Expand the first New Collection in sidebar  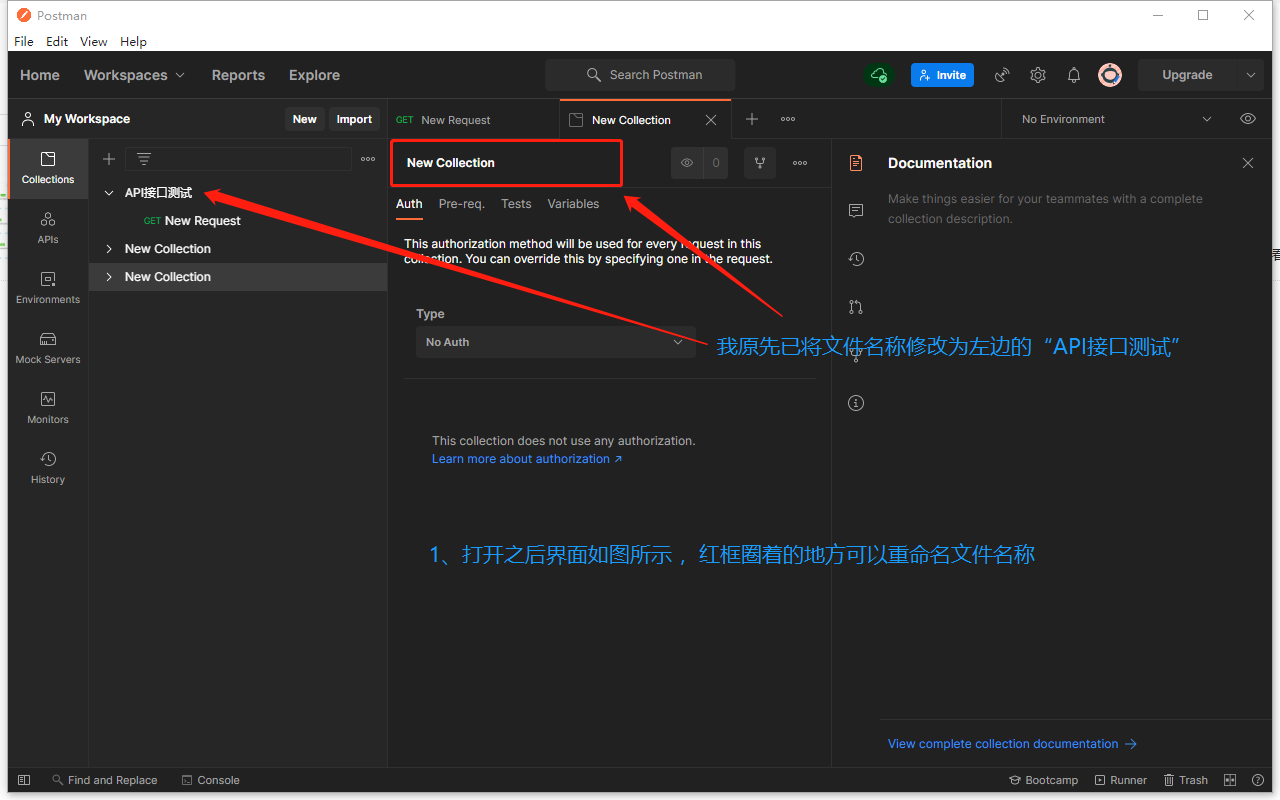109,249
